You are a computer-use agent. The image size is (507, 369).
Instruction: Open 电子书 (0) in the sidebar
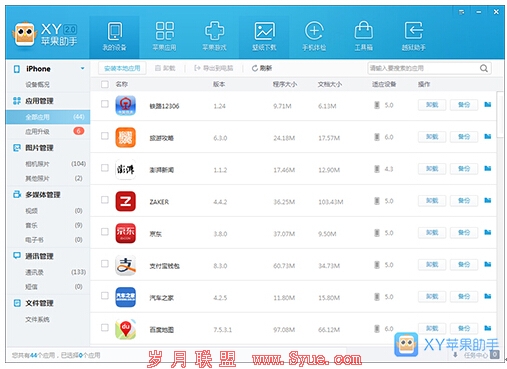[x=48, y=240]
